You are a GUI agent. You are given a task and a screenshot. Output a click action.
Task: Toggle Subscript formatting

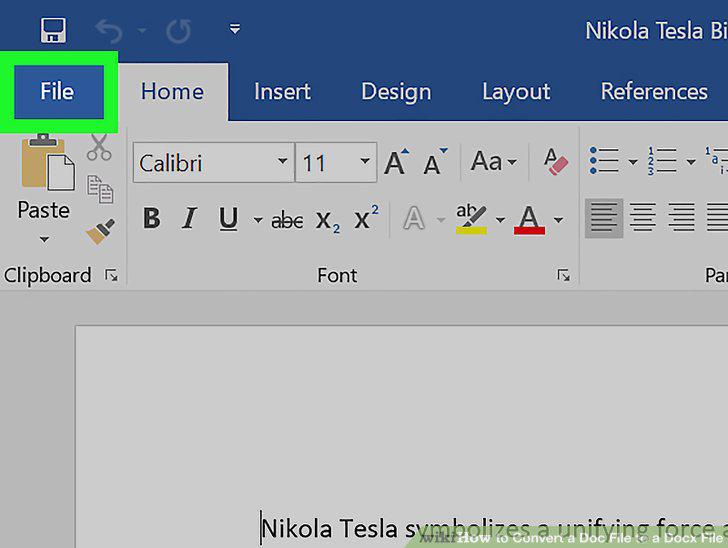(x=327, y=220)
